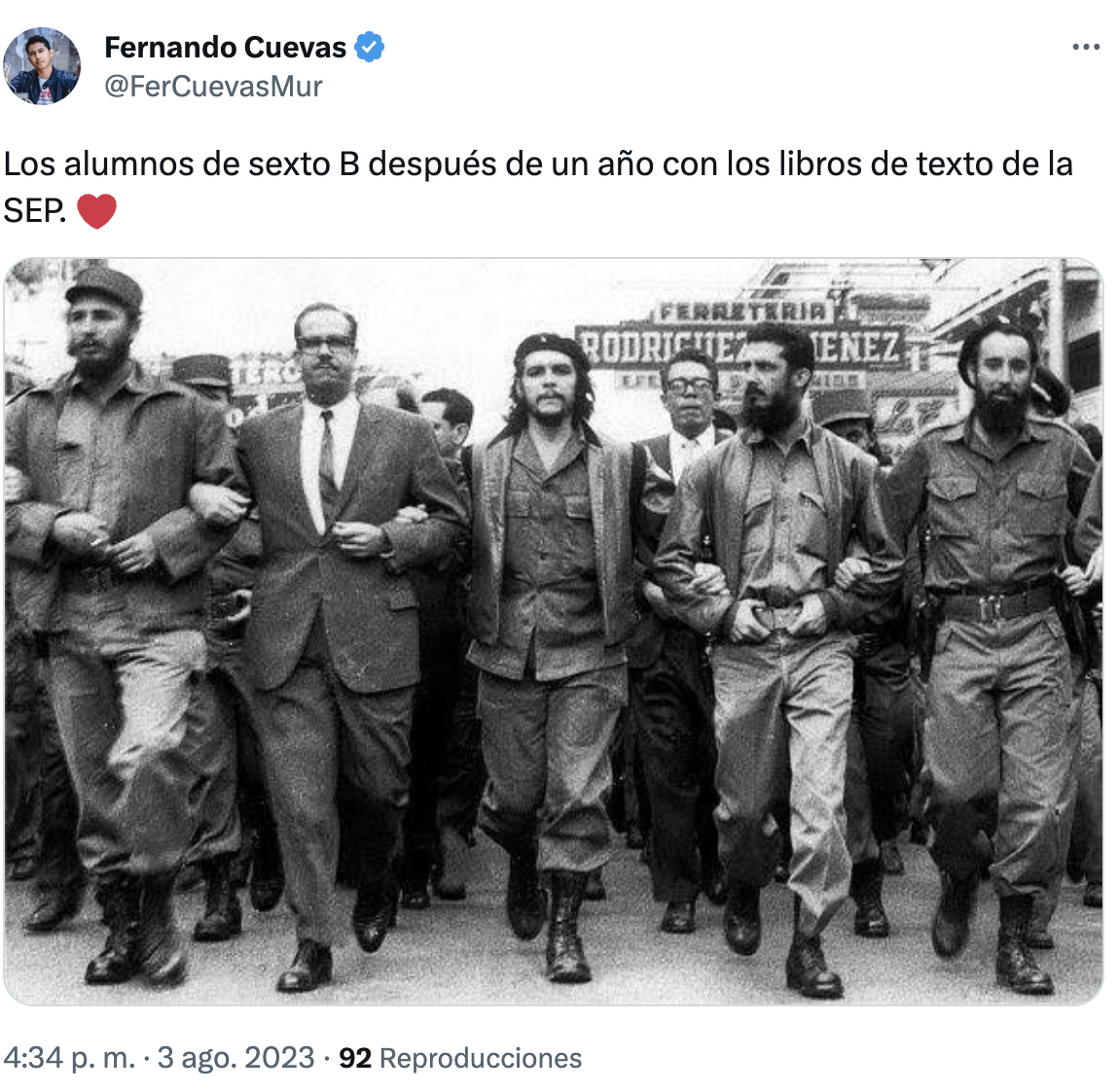Click the date 3 ago. 2023
The width and height of the screenshot is (1119, 1092).
pos(235,1058)
